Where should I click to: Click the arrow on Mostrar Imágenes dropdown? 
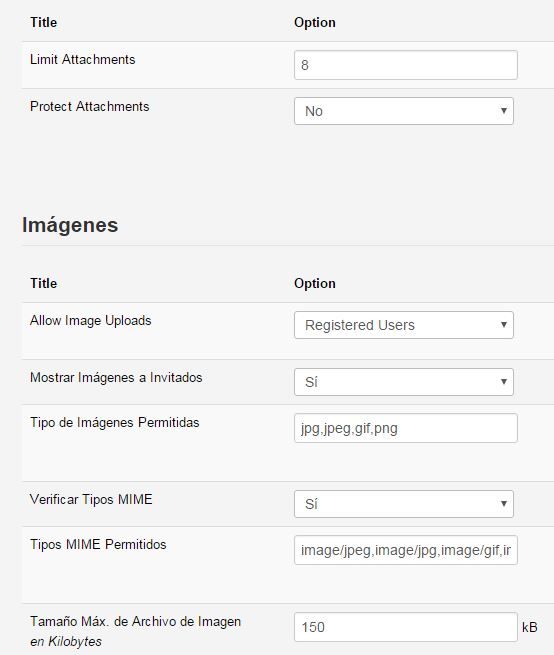click(x=504, y=382)
